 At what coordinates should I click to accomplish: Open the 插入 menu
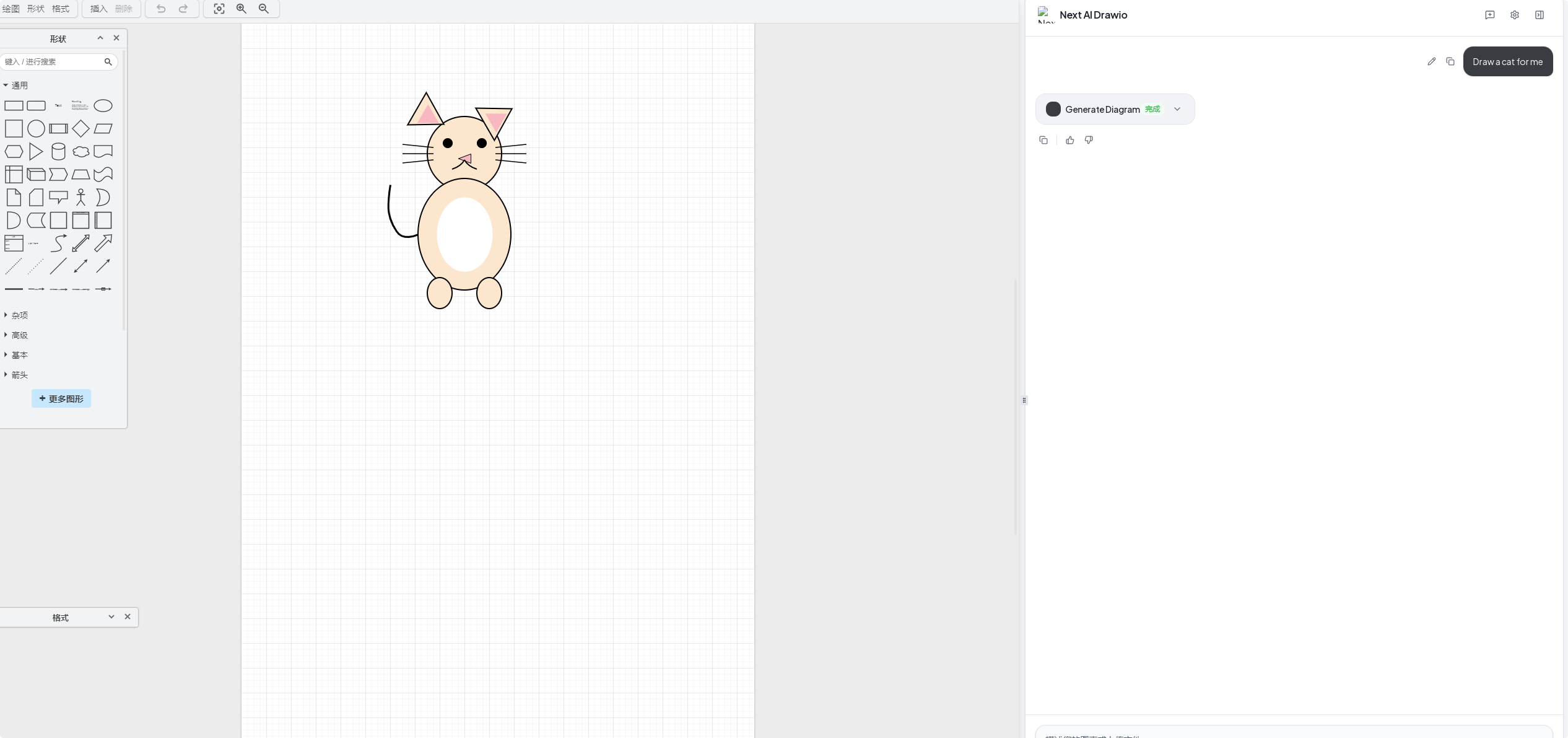[98, 9]
